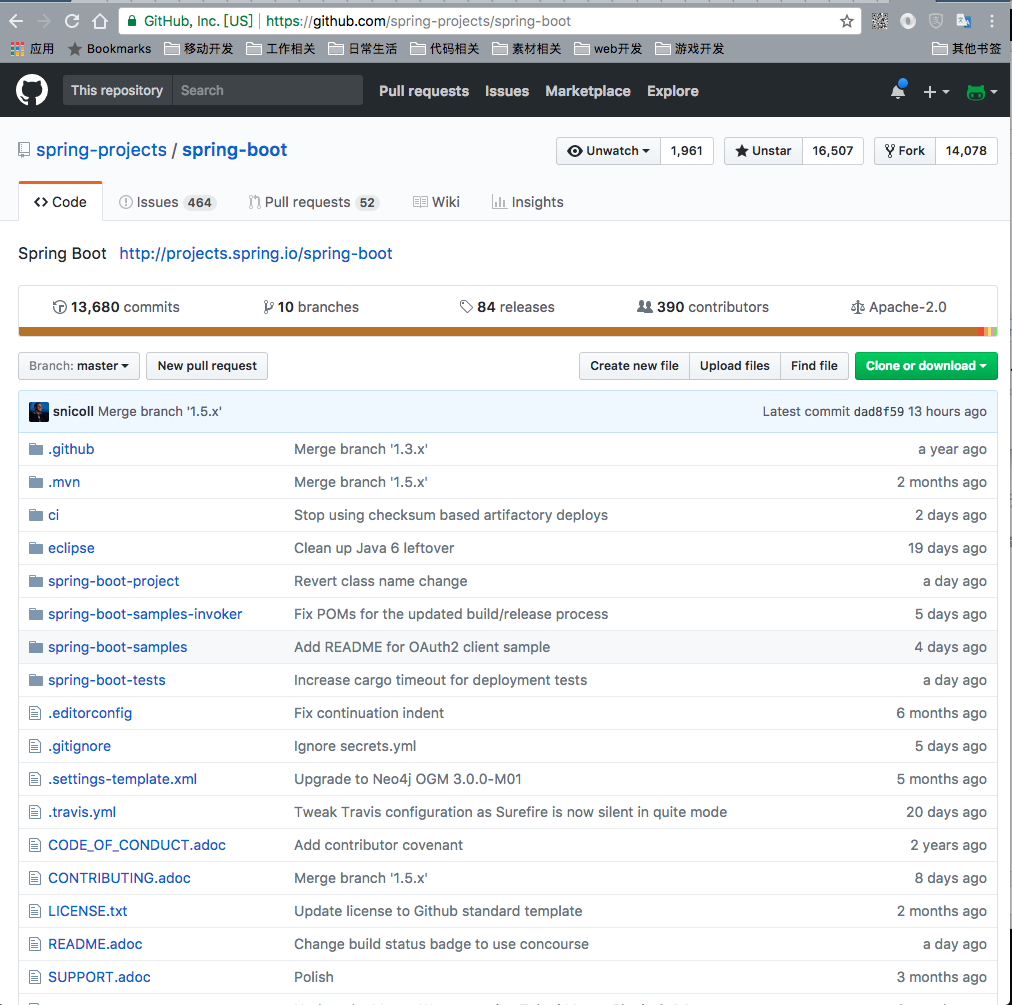Open the user avatar profile menu
1012x1005 pixels.
[x=982, y=92]
